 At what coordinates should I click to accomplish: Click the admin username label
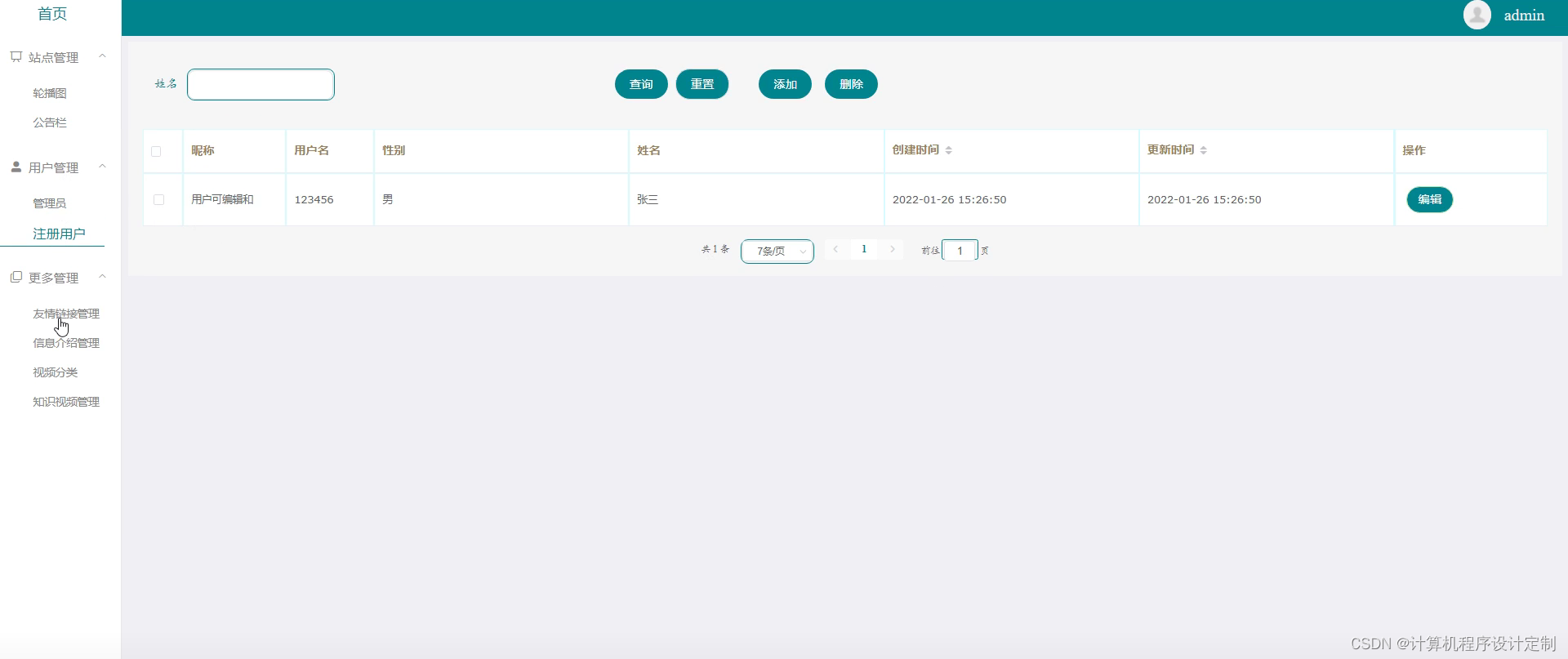point(1524,16)
